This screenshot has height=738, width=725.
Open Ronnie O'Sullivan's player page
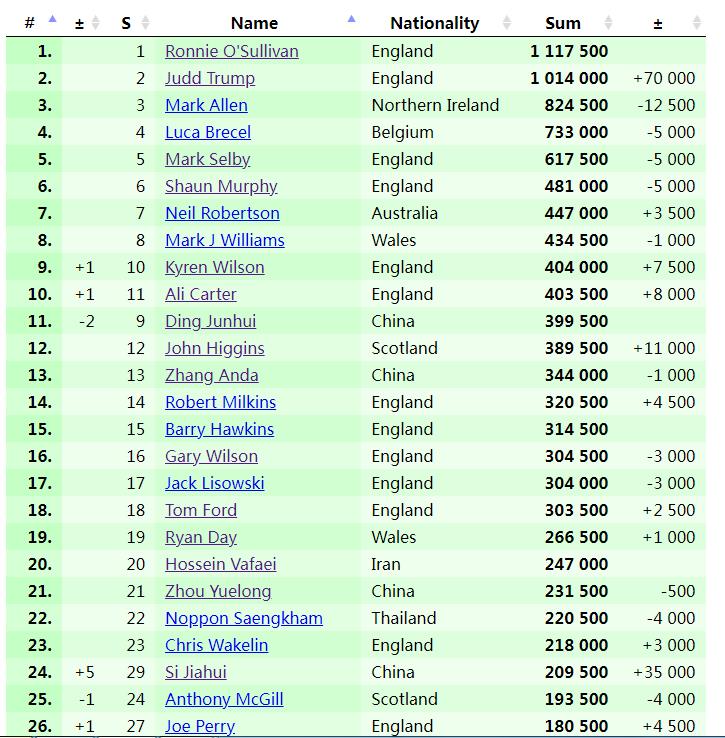(x=231, y=51)
